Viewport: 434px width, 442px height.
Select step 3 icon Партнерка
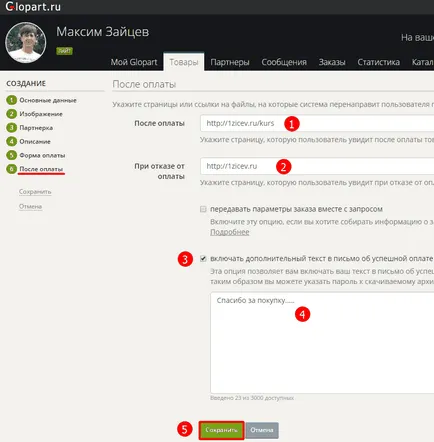(x=11, y=128)
